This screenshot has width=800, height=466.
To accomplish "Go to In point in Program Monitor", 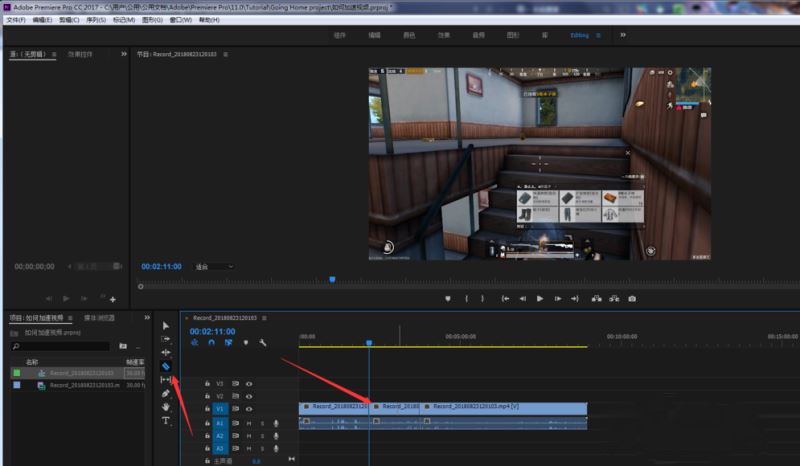I will click(x=505, y=299).
